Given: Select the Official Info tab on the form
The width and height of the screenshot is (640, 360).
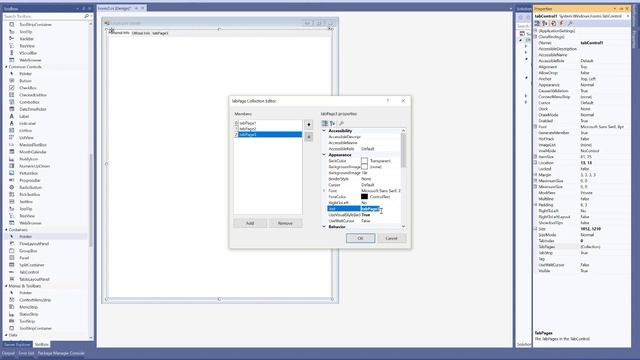Looking at the screenshot, I should tap(141, 33).
